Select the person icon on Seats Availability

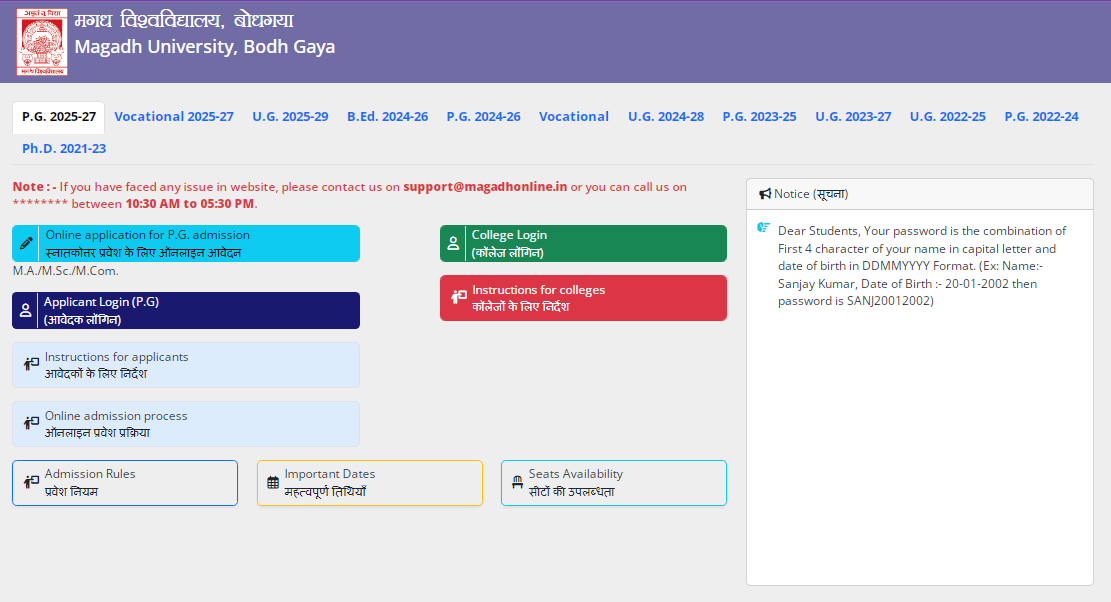click(x=516, y=482)
